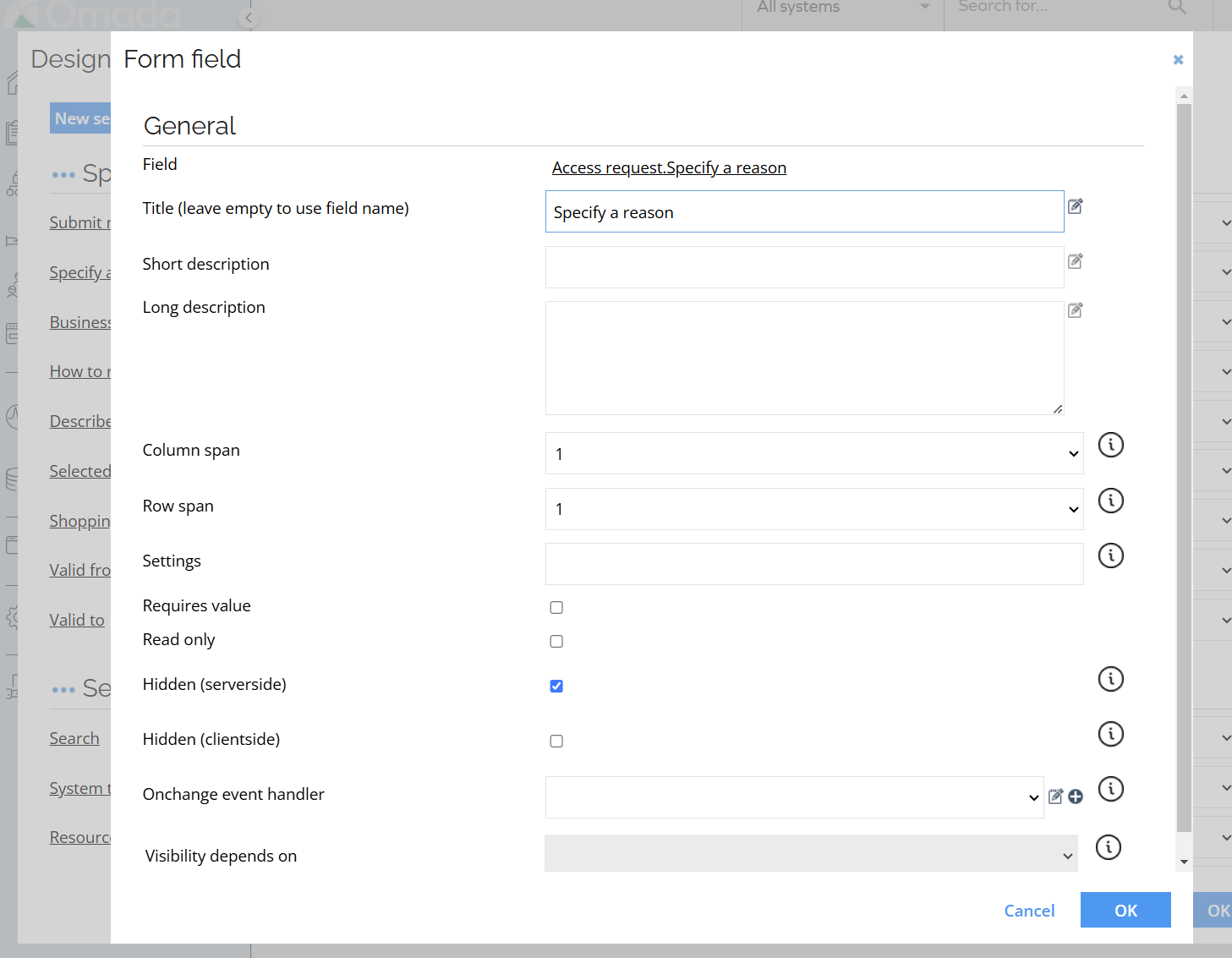
Task: Click the Settings input field
Action: (x=814, y=564)
